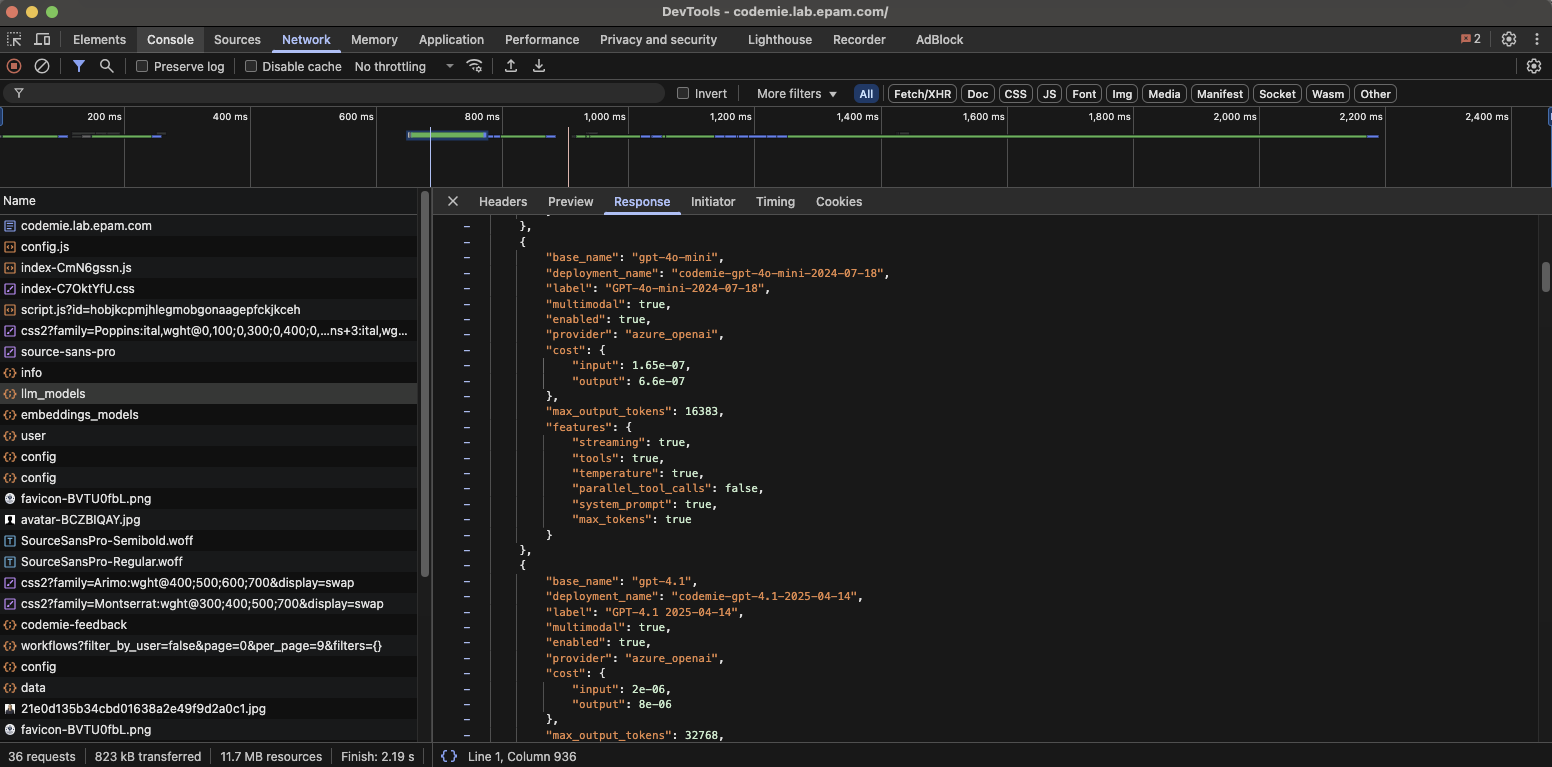Open the network filter bar
Viewport: 1552px width, 767px height.
coord(79,66)
